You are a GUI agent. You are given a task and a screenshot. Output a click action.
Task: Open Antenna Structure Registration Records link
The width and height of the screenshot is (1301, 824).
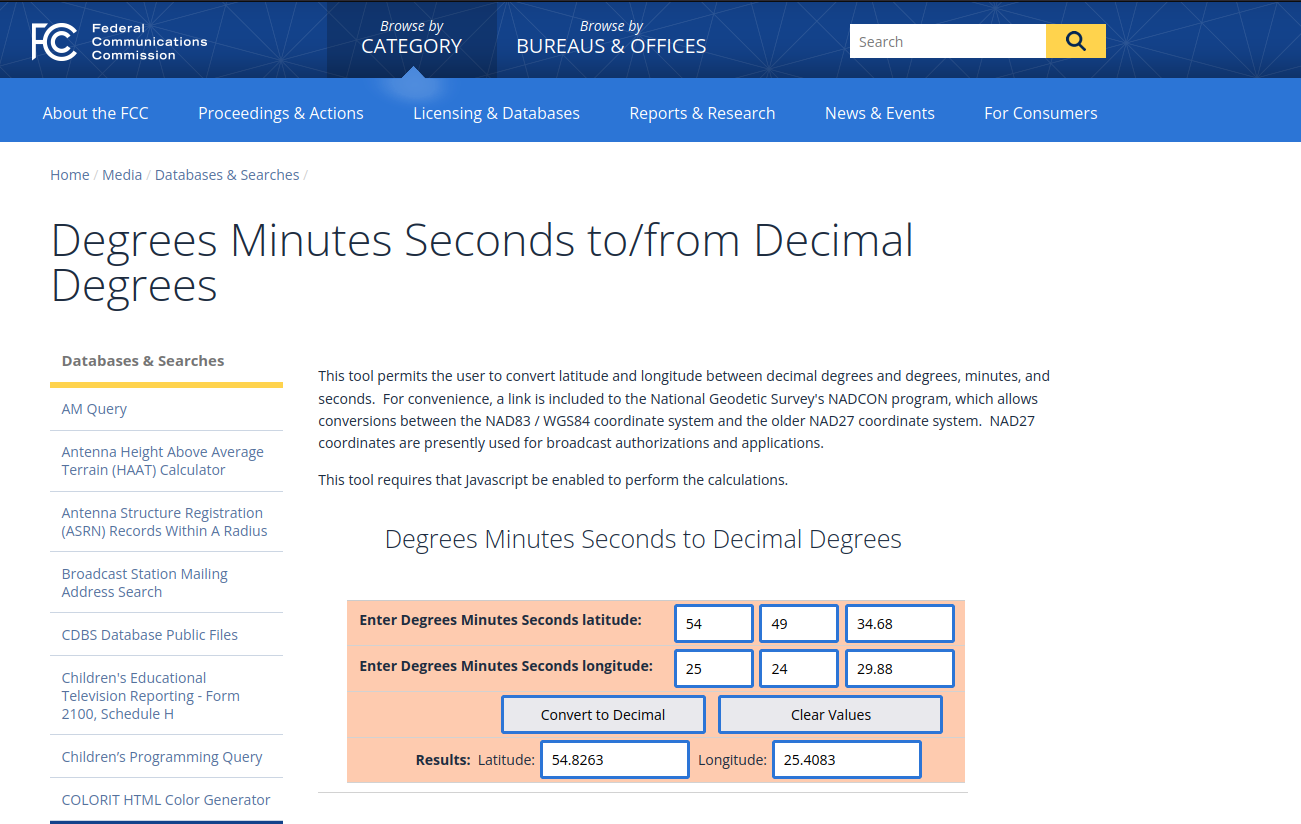pos(165,522)
